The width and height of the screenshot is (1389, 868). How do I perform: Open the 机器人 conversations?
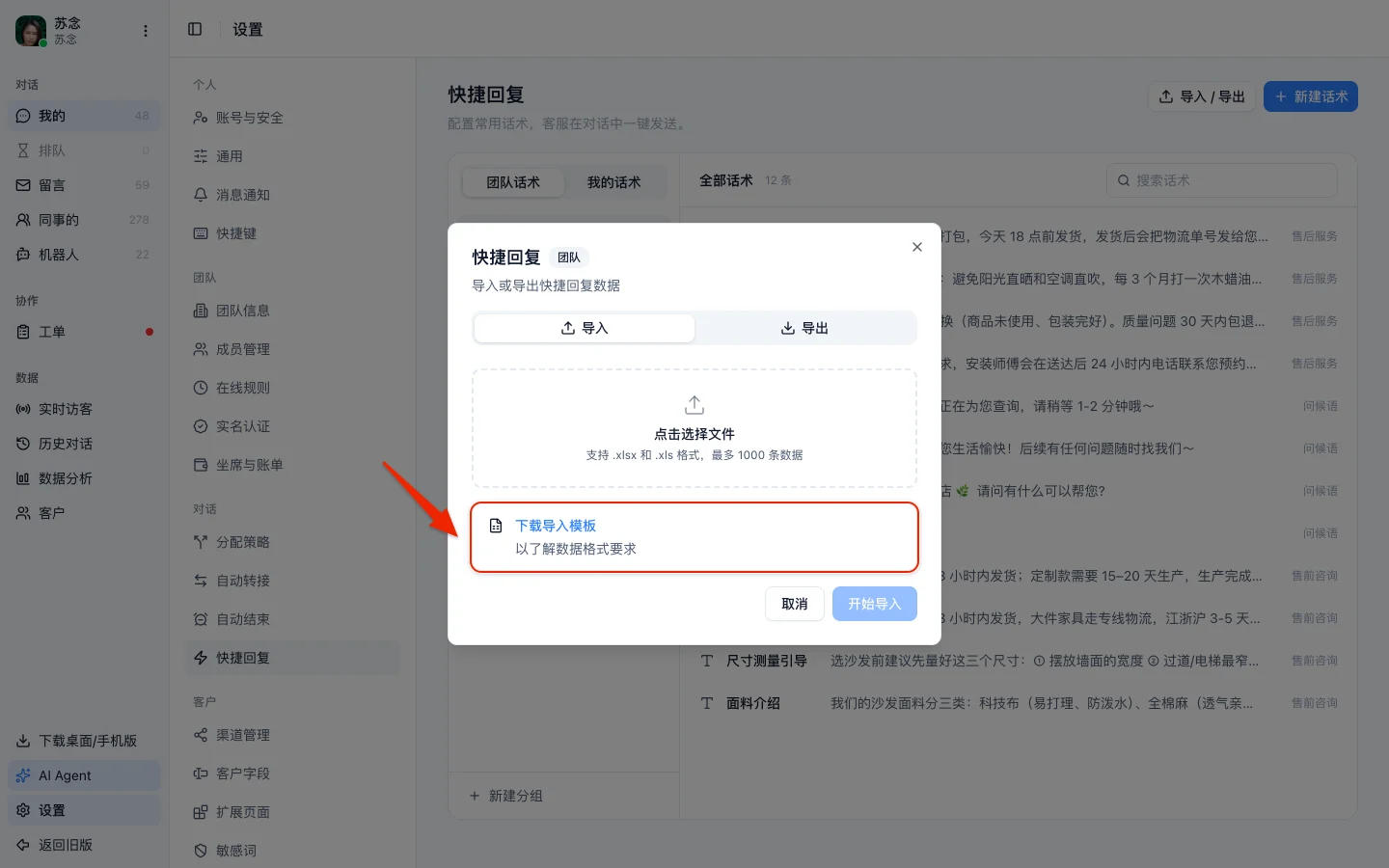[84, 255]
